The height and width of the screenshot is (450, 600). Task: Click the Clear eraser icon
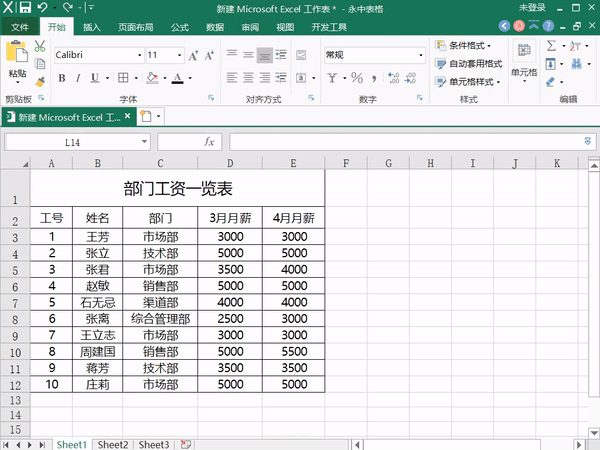point(550,82)
